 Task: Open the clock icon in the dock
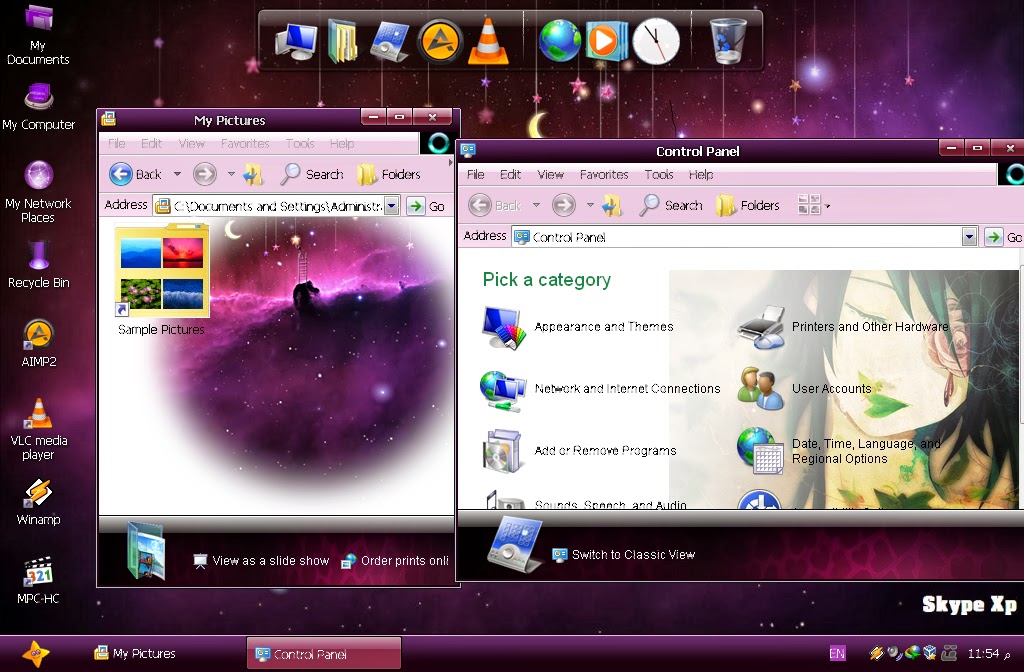tap(656, 41)
